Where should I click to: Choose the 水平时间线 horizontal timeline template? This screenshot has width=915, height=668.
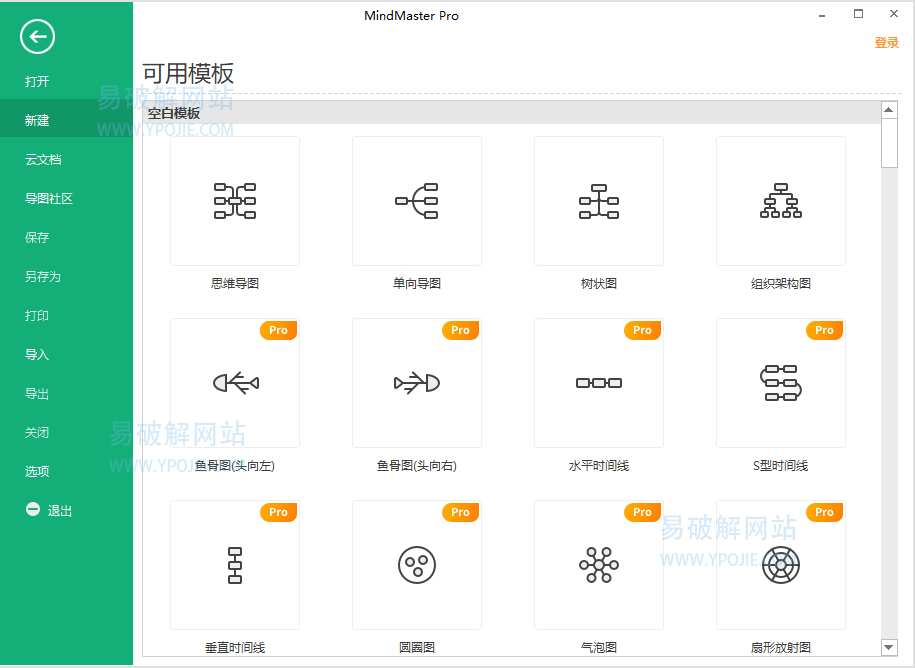(x=599, y=383)
